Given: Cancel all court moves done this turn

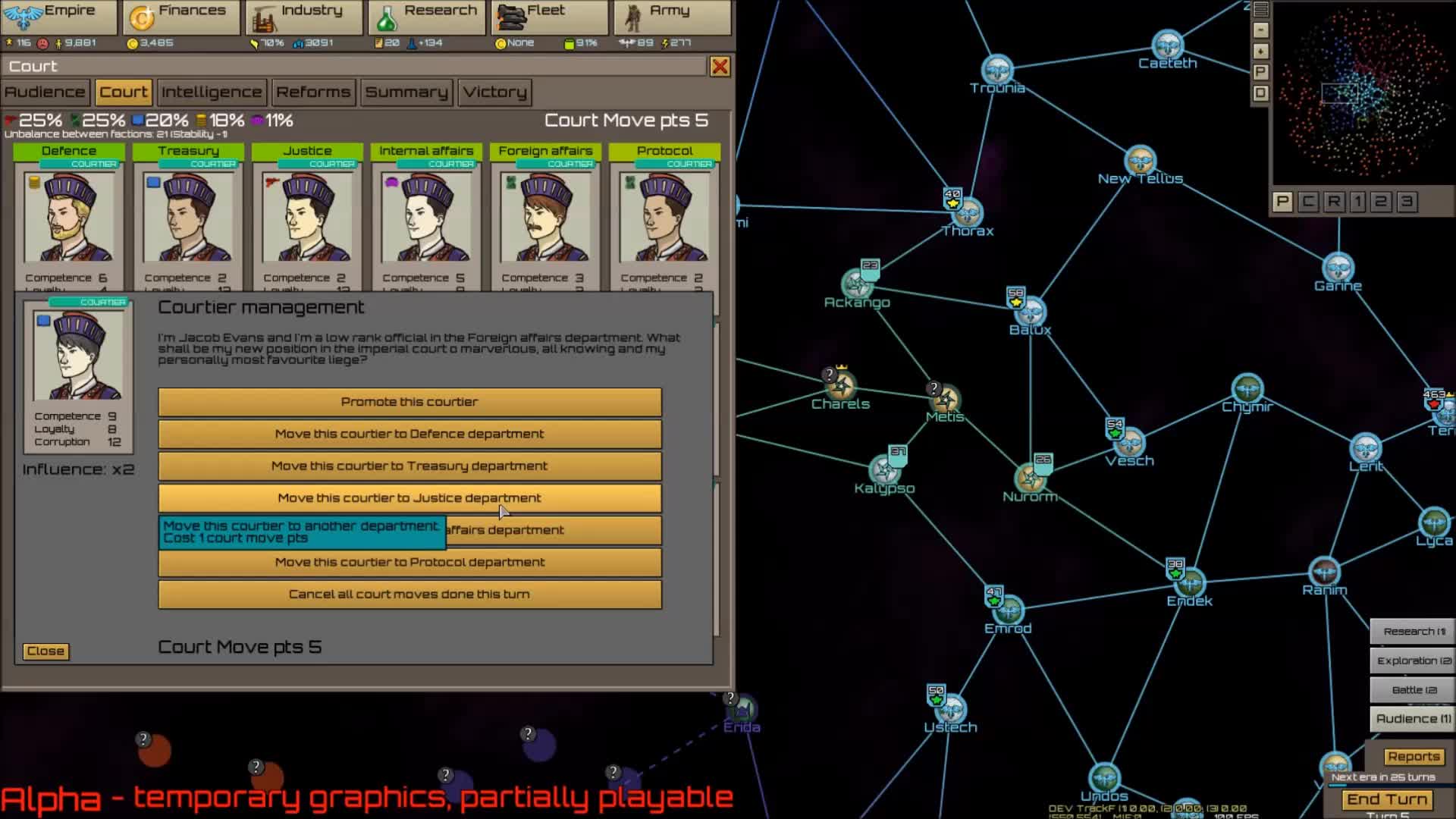Looking at the screenshot, I should tap(409, 594).
